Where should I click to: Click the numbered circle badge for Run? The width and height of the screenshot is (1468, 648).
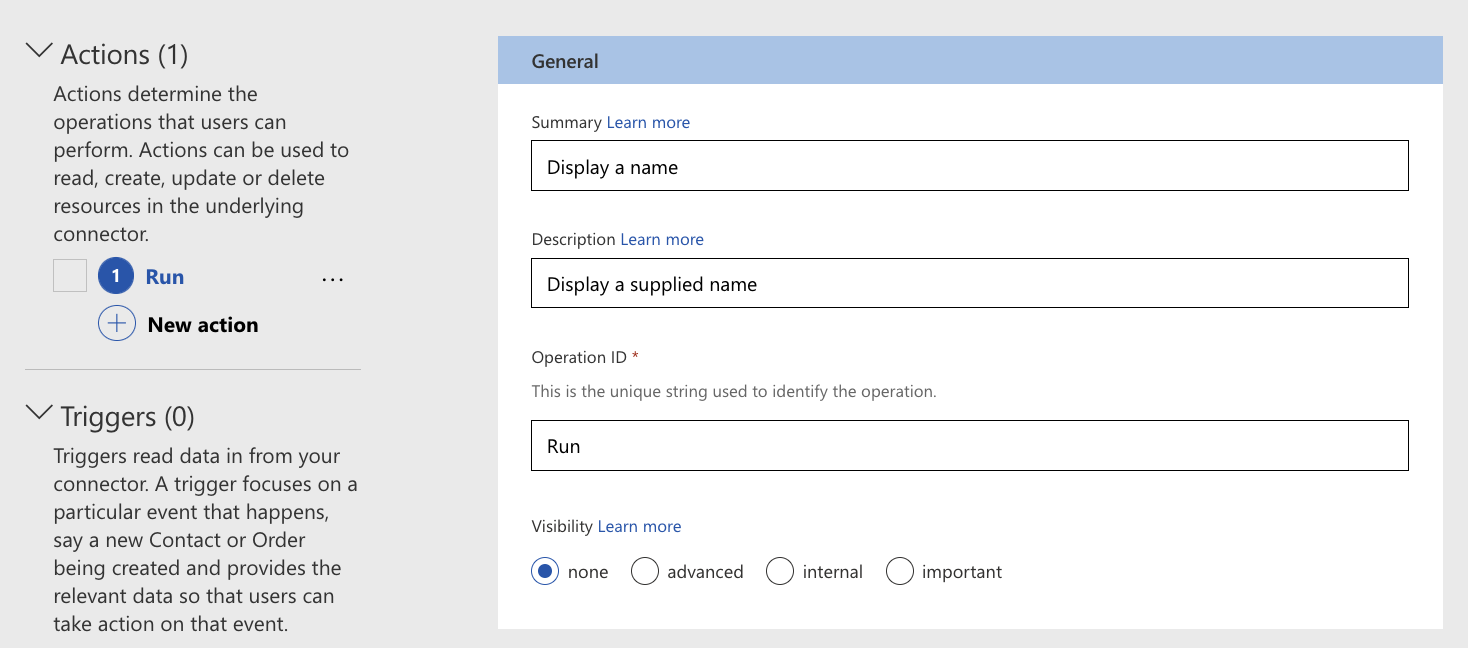[116, 277]
